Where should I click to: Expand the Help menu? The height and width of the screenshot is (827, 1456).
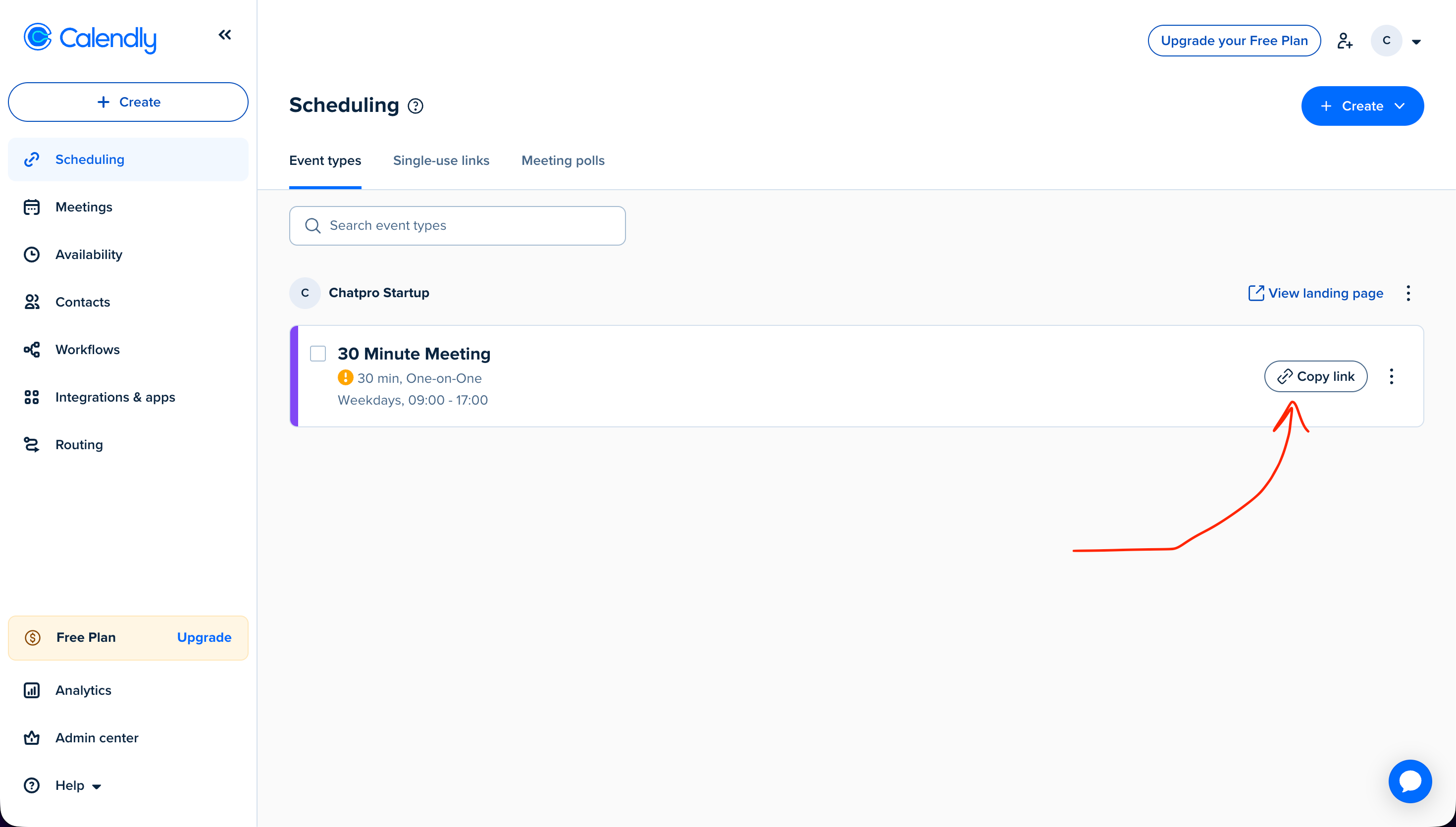(x=78, y=785)
